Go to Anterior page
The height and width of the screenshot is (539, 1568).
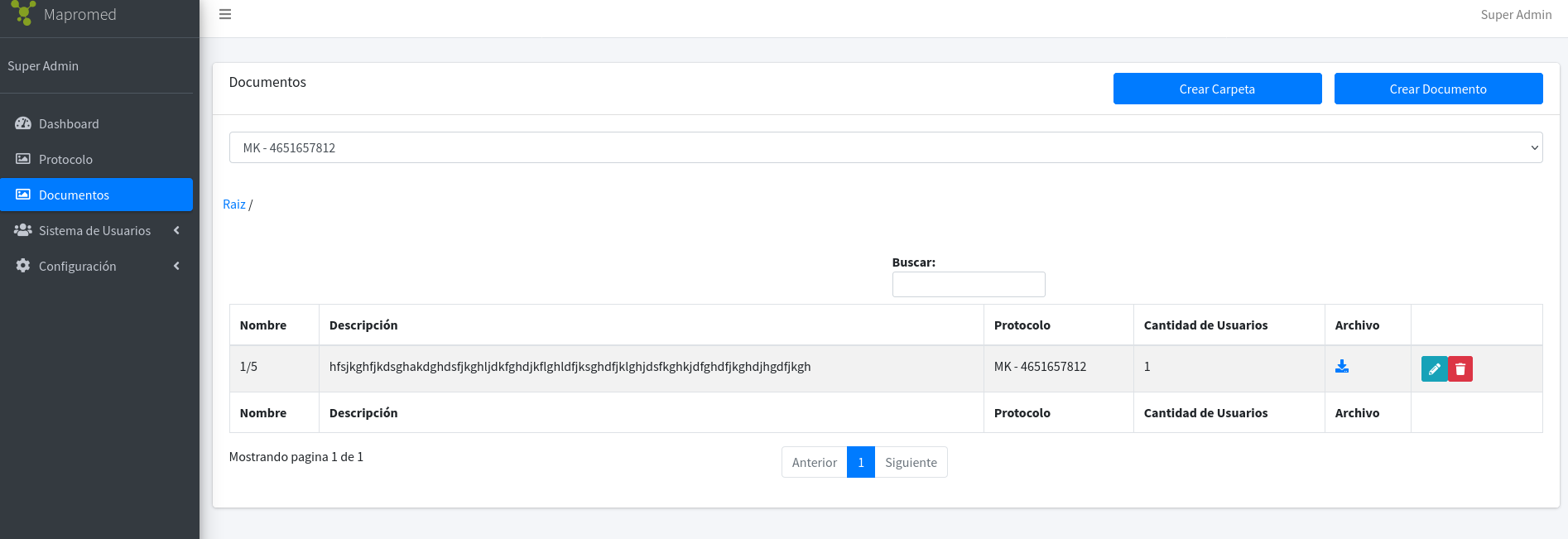coord(814,463)
